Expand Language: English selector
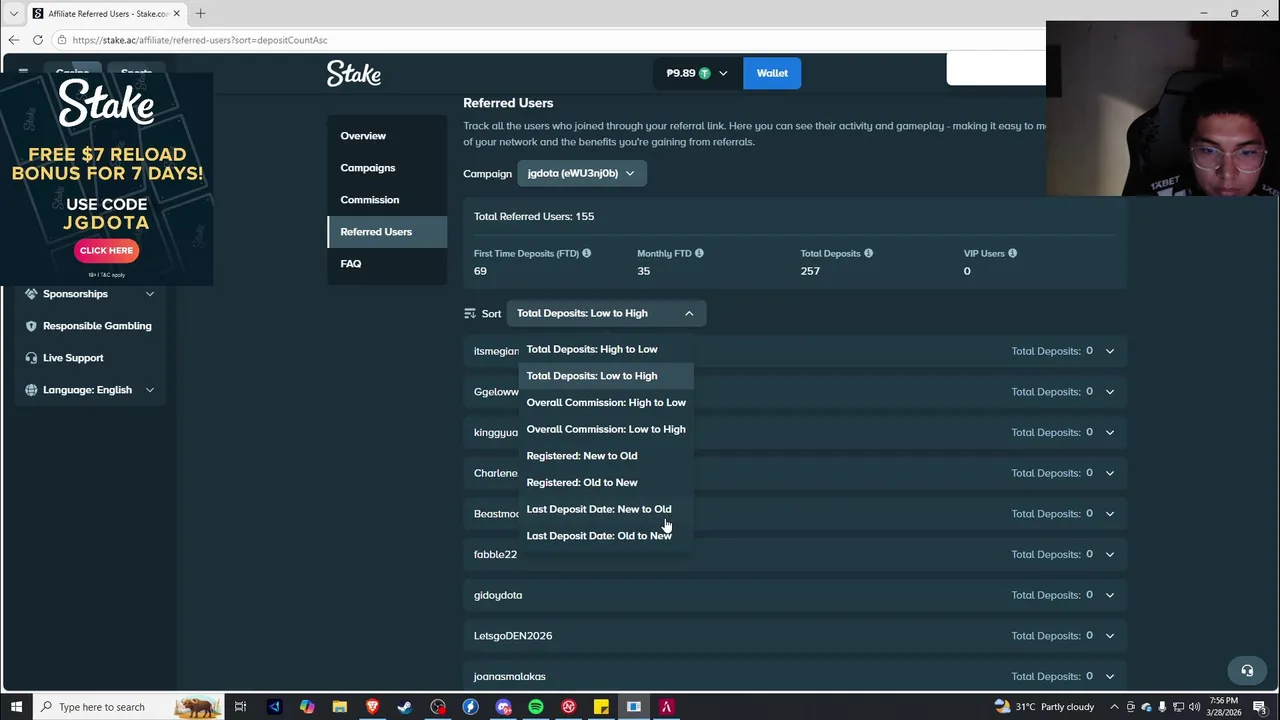Screen dimensions: 1280x720 pyautogui.click(x=150, y=390)
